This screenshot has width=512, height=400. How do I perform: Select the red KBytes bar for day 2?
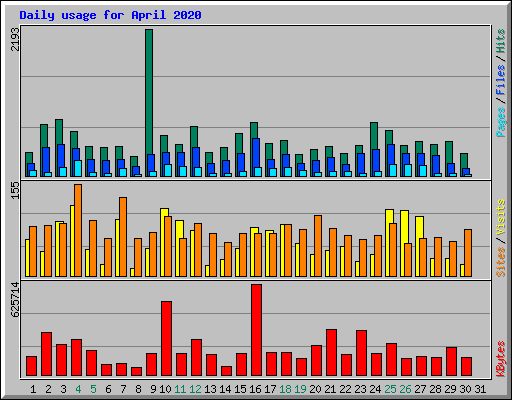click(x=46, y=354)
